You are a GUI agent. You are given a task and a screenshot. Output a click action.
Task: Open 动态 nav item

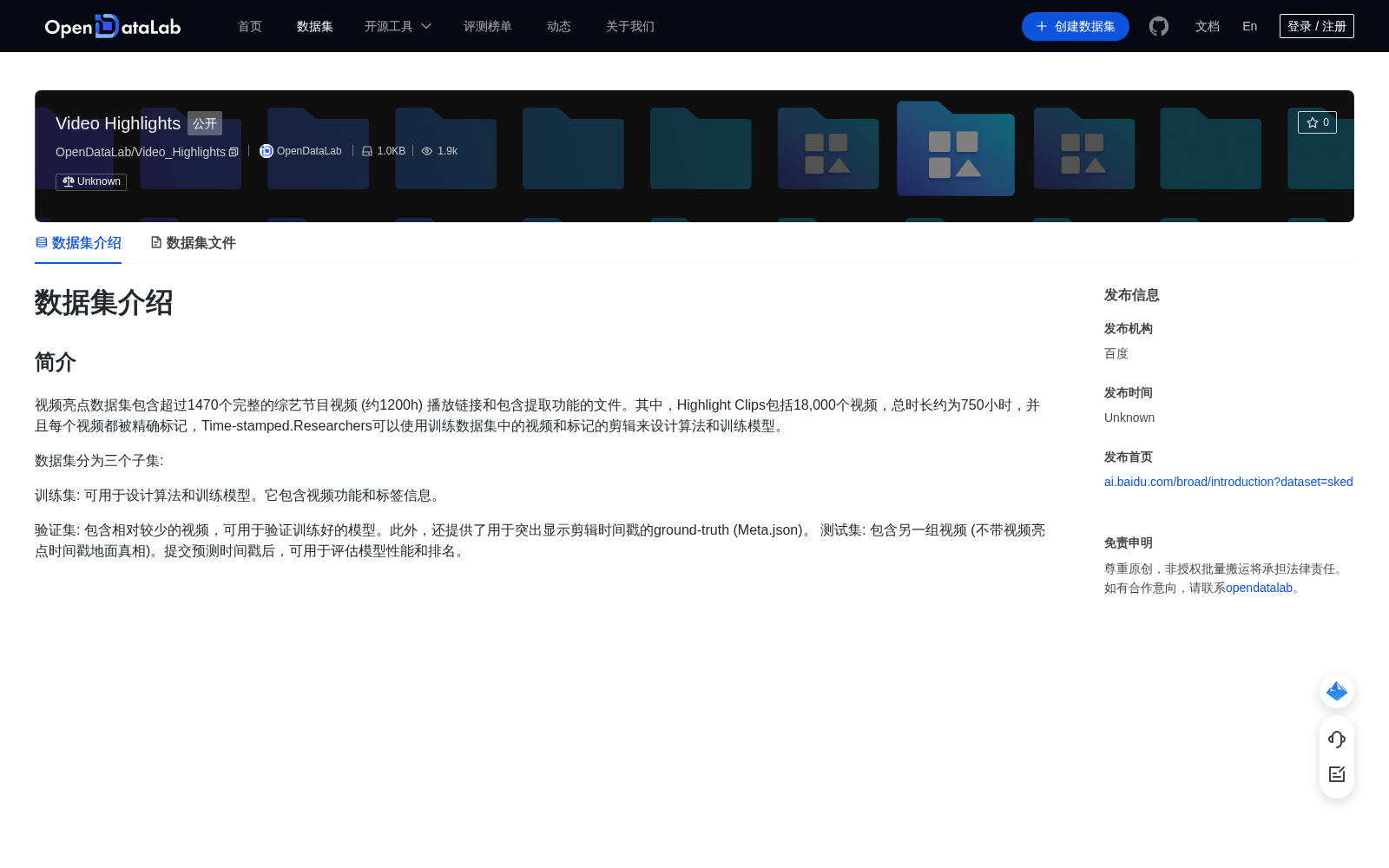pos(559,26)
